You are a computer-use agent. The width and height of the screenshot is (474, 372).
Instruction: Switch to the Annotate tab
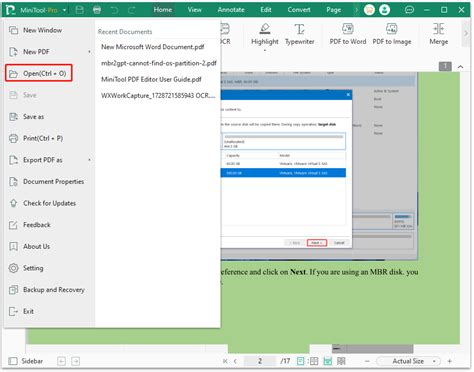[231, 10]
